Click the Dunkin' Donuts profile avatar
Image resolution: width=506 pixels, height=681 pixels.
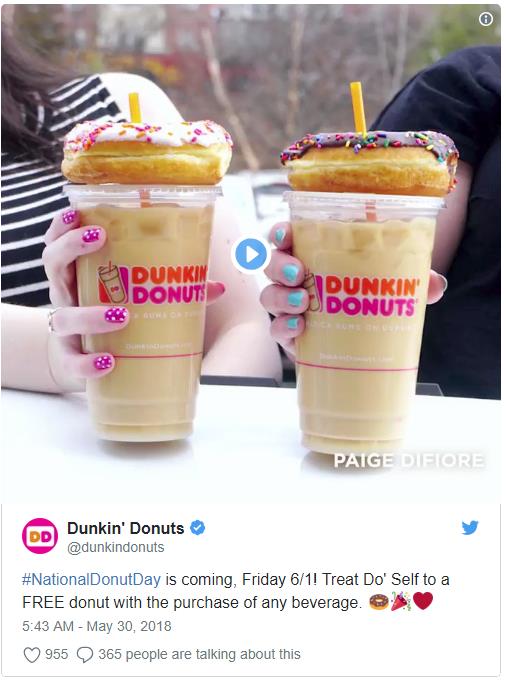40,536
